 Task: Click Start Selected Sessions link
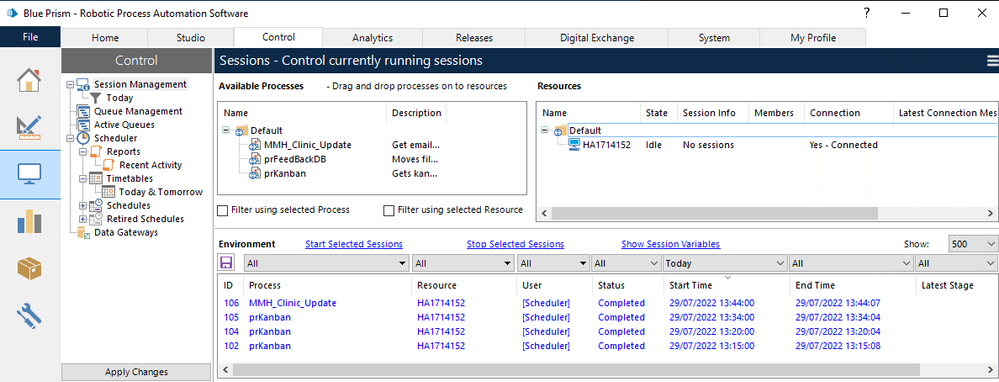click(354, 244)
